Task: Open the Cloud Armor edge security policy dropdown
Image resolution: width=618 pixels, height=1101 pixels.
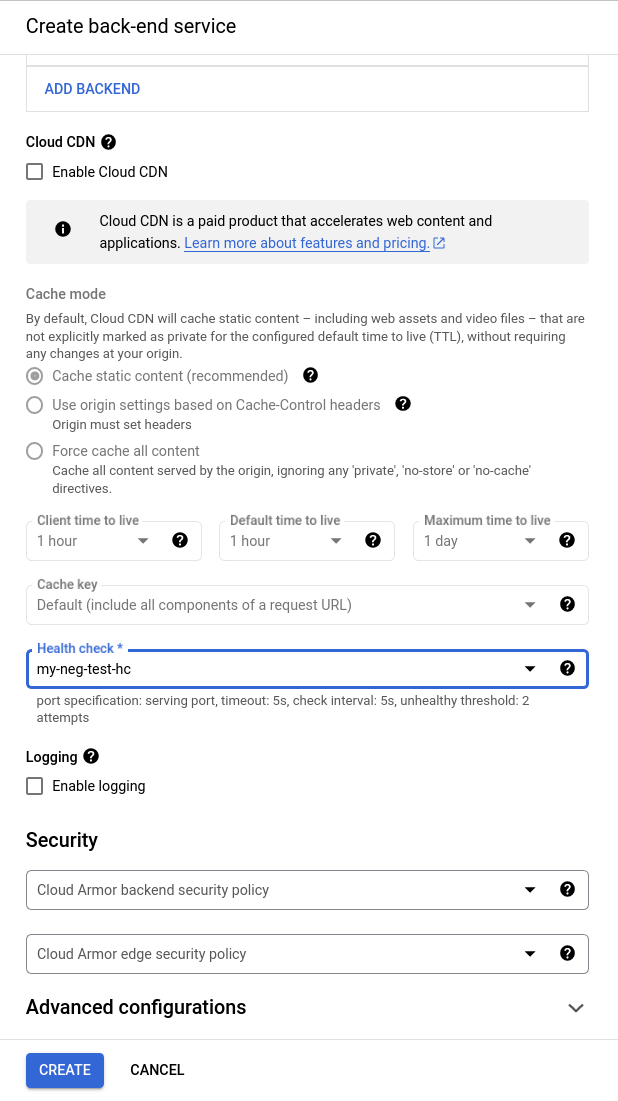Action: [530, 953]
